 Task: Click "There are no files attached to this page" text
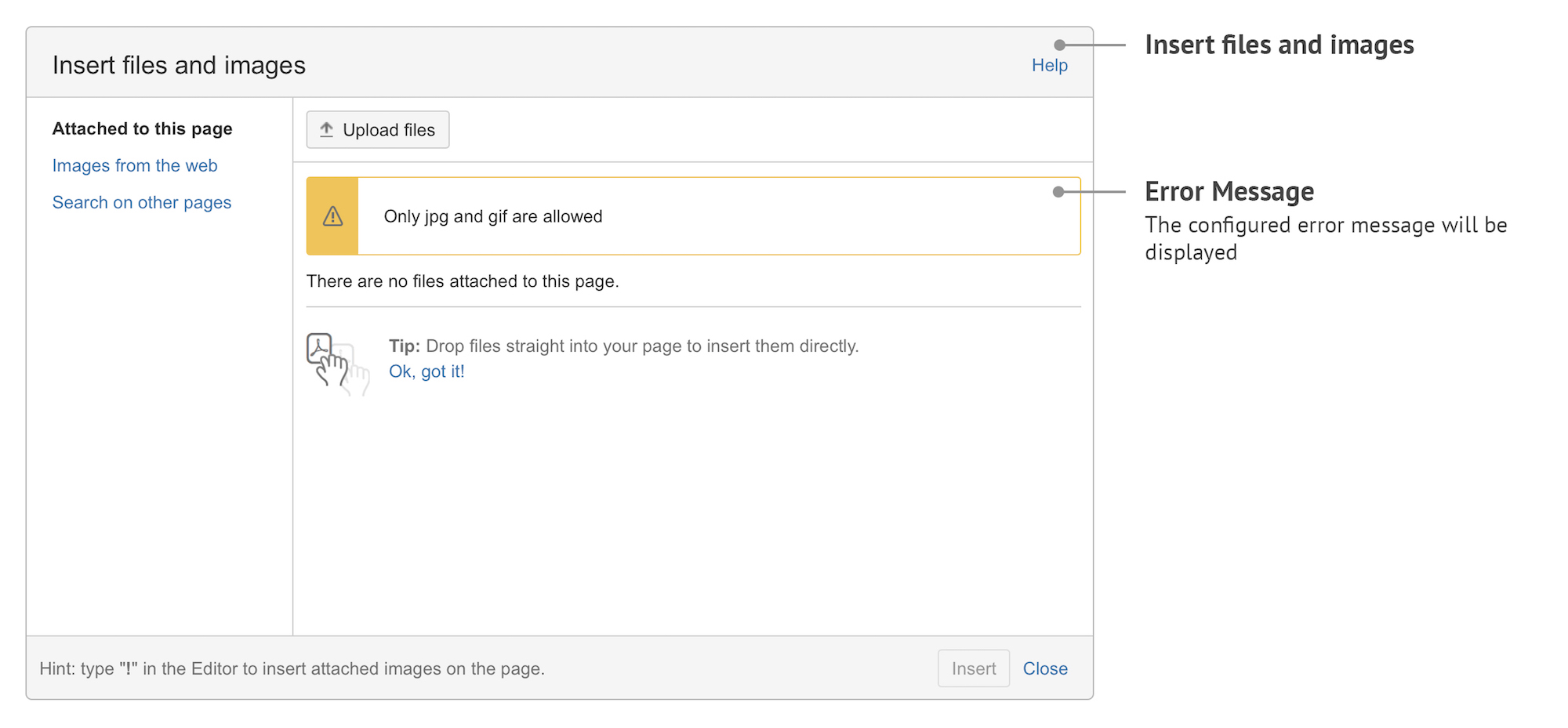[463, 281]
